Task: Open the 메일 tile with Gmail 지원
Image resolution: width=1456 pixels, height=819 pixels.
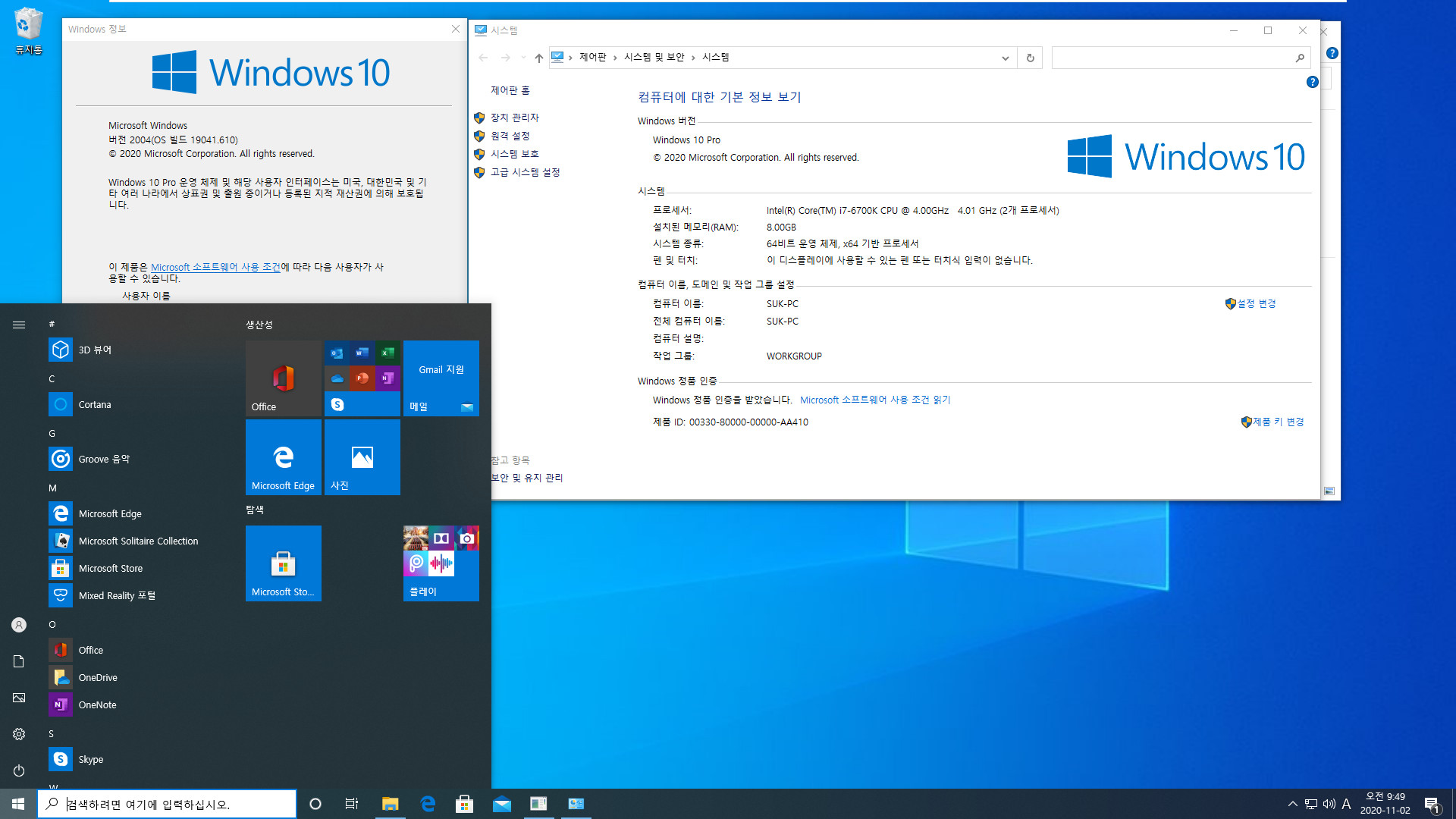Action: click(x=441, y=378)
